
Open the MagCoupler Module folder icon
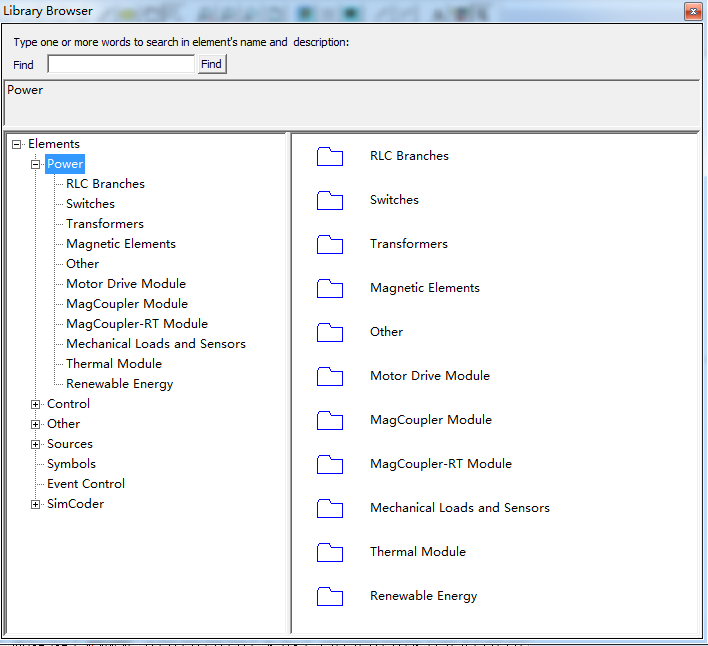330,420
